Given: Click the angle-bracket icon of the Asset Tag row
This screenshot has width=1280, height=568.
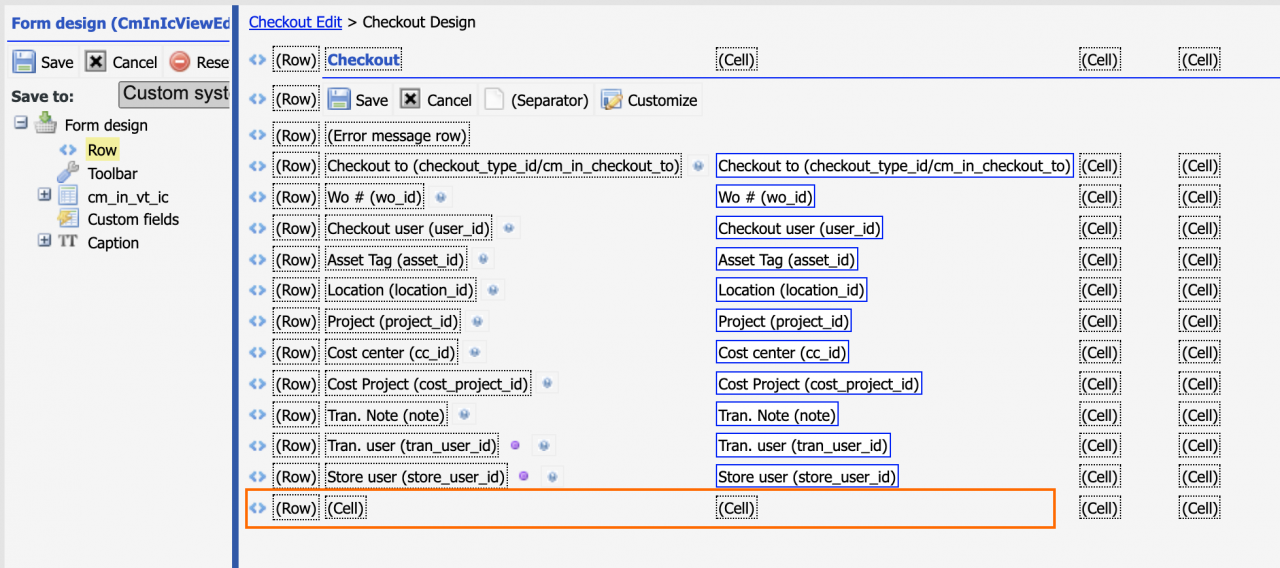Looking at the screenshot, I should pos(258,259).
